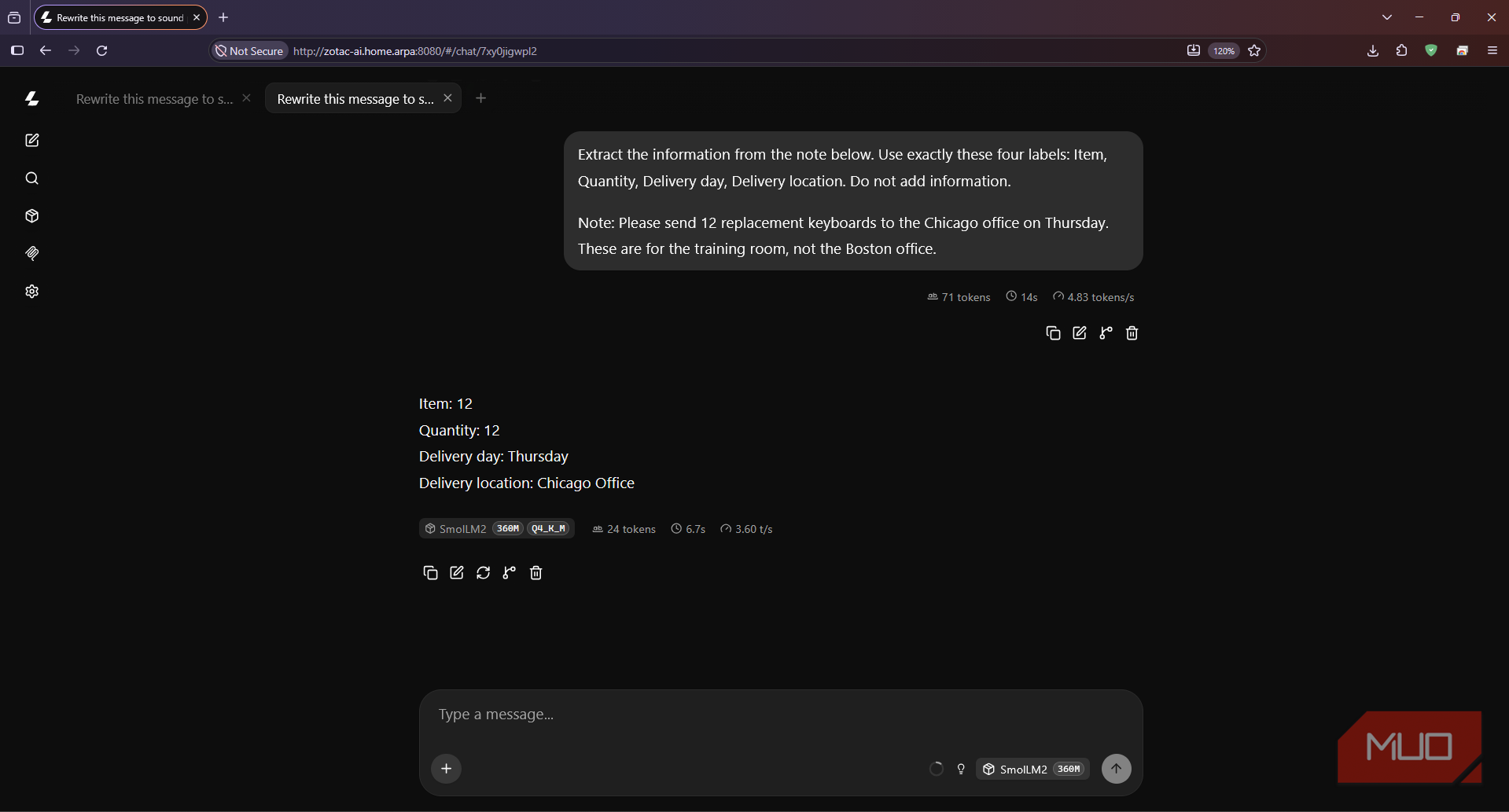
Task: Go back to the previous page
Action: pos(46,50)
